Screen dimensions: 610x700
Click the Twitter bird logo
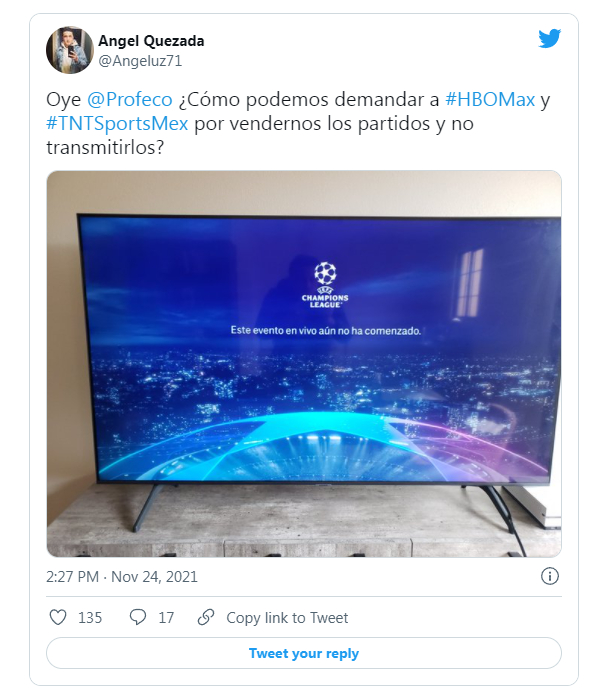[x=549, y=39]
